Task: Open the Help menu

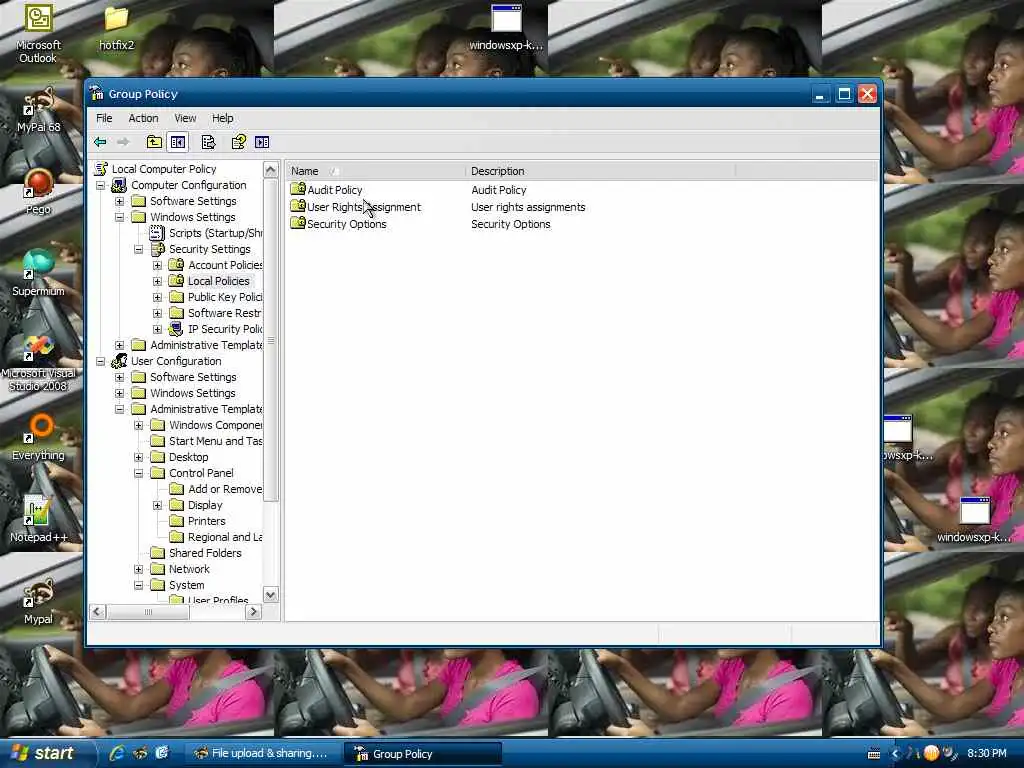Action: click(222, 118)
